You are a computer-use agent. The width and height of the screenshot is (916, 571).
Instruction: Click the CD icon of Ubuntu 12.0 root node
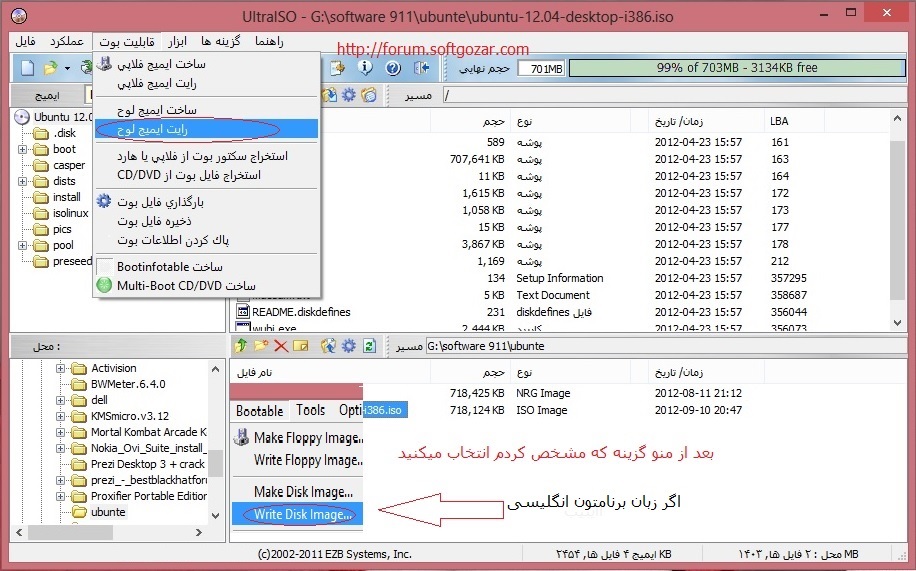[x=22, y=117]
